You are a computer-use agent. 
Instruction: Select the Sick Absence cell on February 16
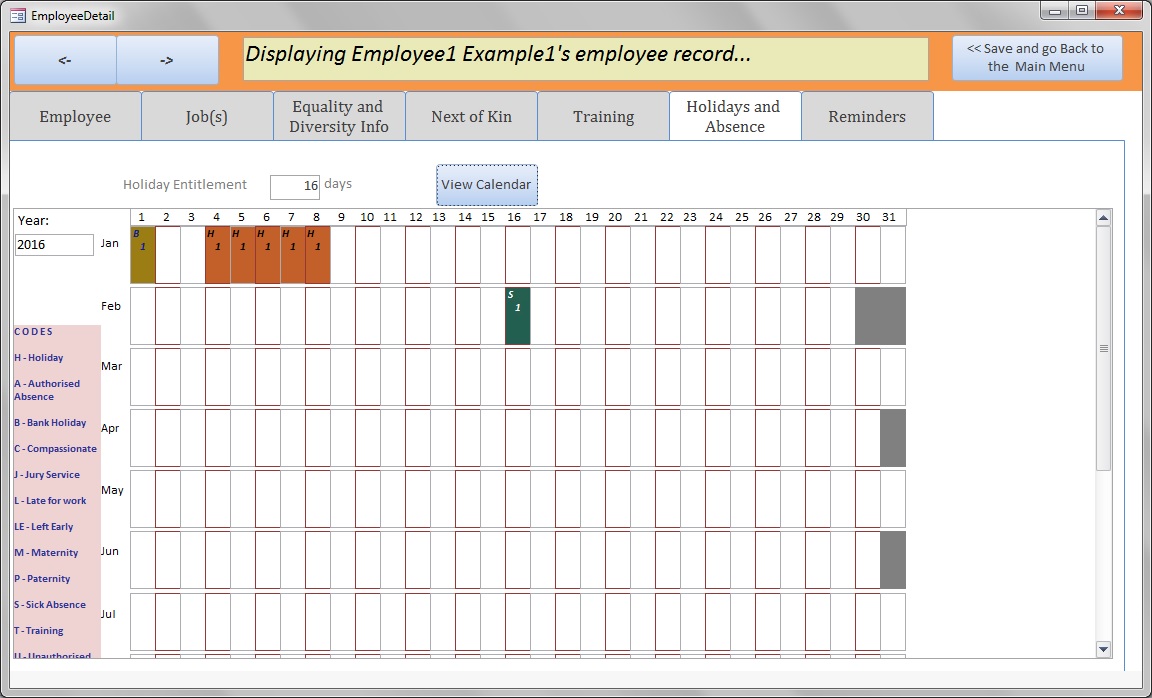[x=517, y=316]
